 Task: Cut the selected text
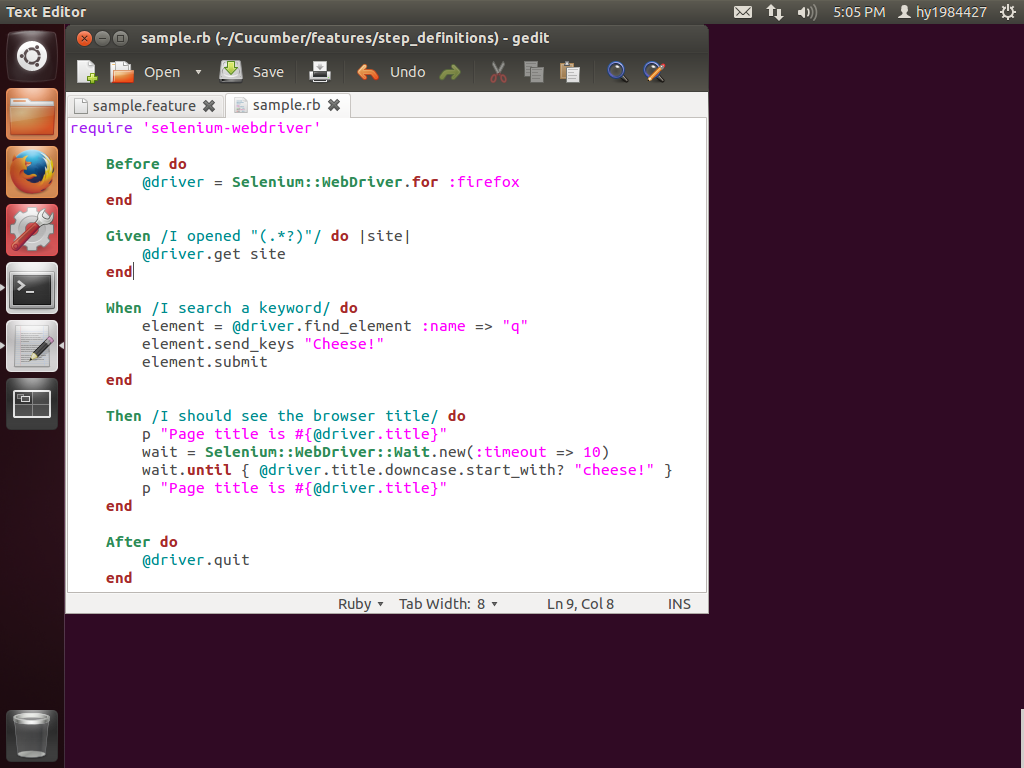pos(498,72)
